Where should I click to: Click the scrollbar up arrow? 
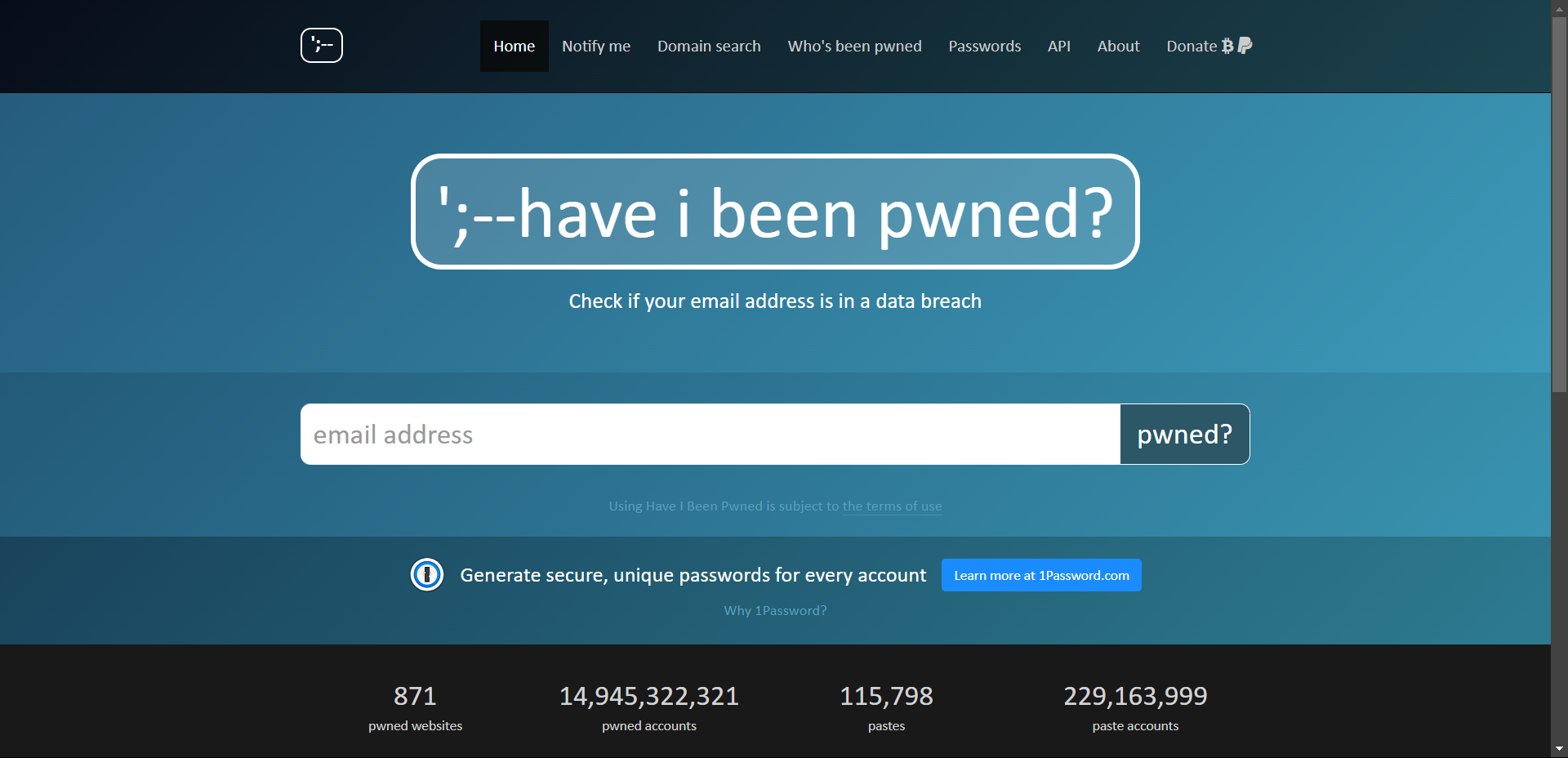tap(1560, 8)
